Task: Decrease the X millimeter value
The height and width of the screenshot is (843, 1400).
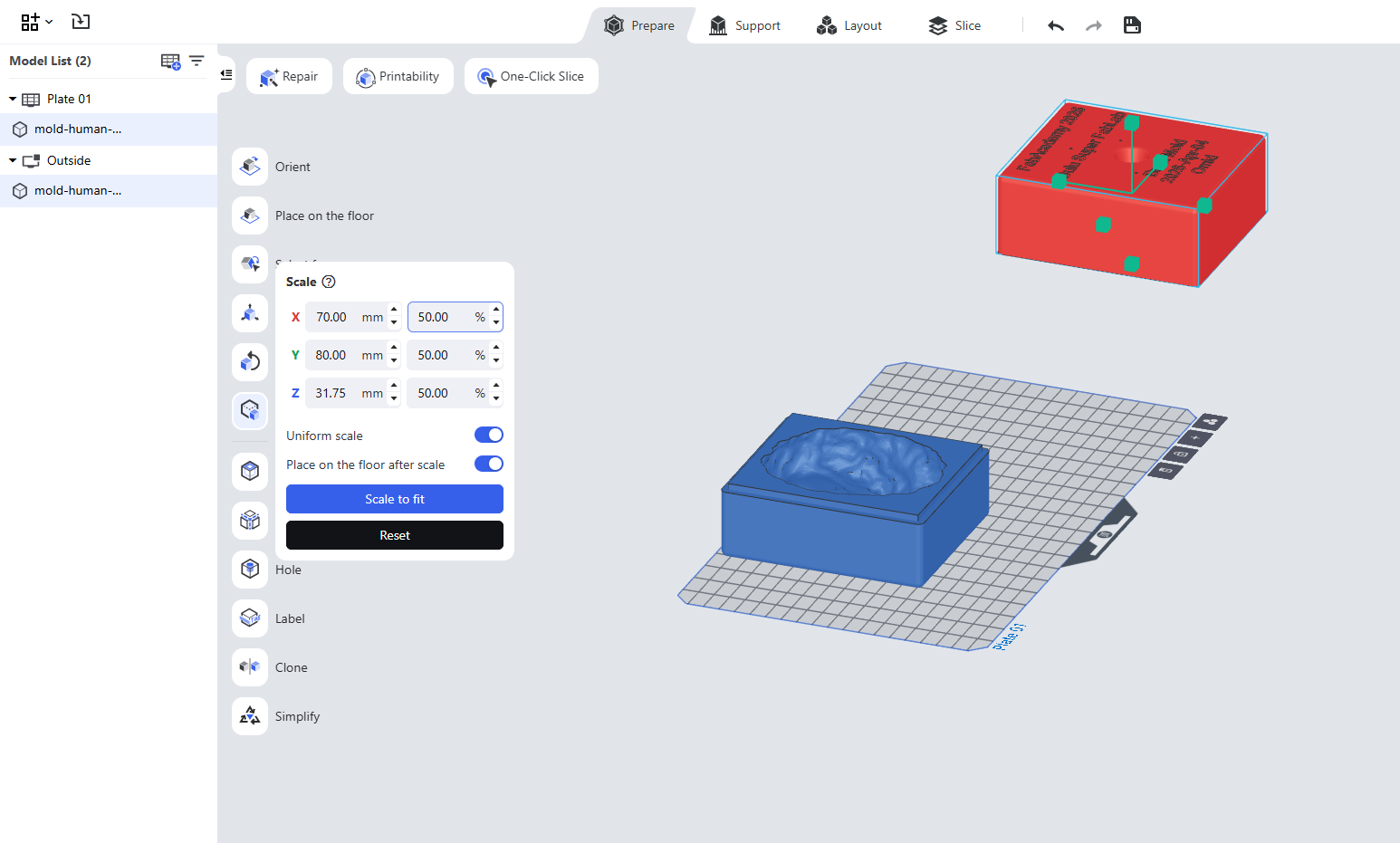Action: tap(394, 323)
